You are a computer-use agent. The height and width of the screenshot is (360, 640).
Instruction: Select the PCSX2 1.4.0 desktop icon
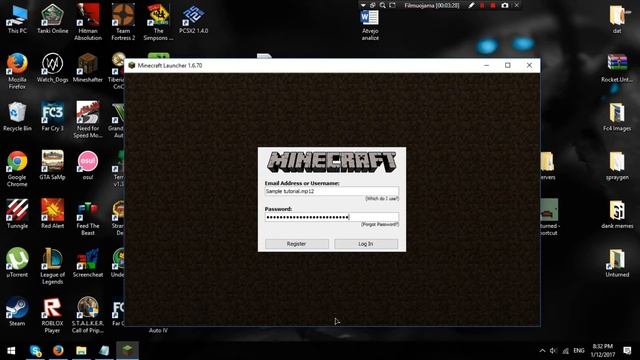[193, 19]
